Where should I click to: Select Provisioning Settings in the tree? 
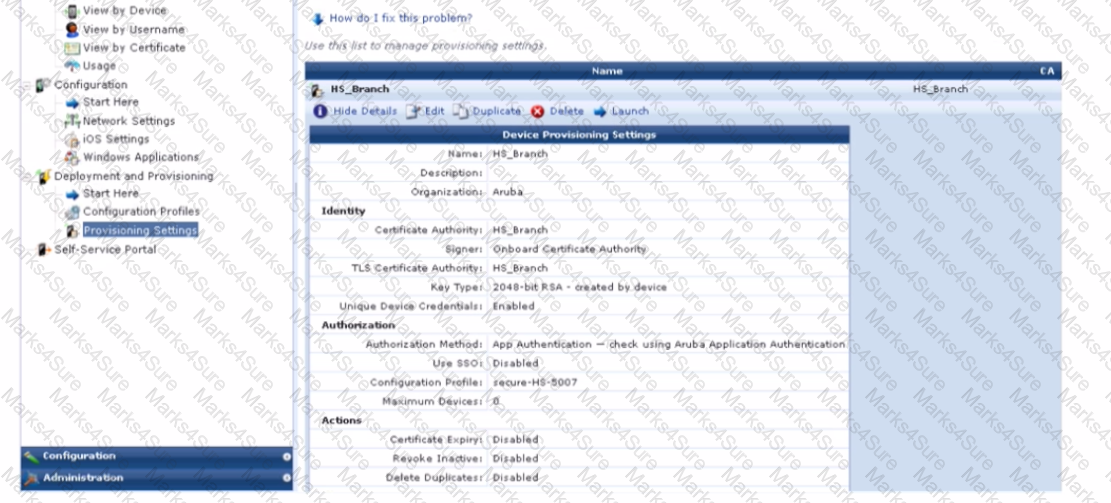[x=140, y=231]
